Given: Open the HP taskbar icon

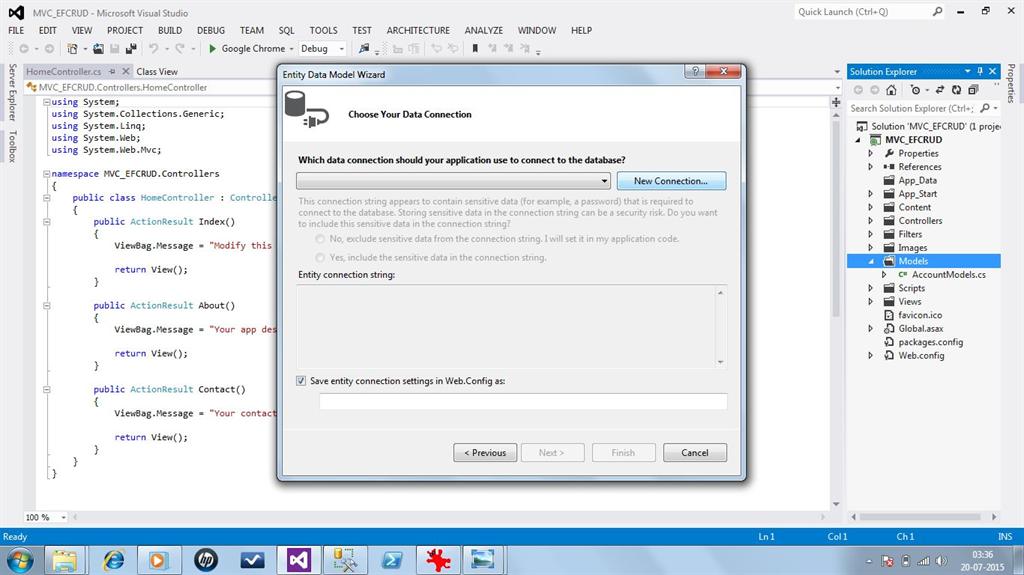Looking at the screenshot, I should point(206,560).
